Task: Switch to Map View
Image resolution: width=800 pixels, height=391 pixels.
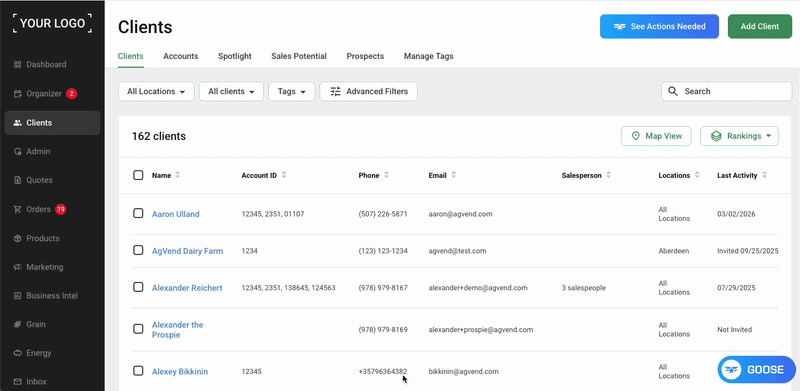Action: [656, 136]
